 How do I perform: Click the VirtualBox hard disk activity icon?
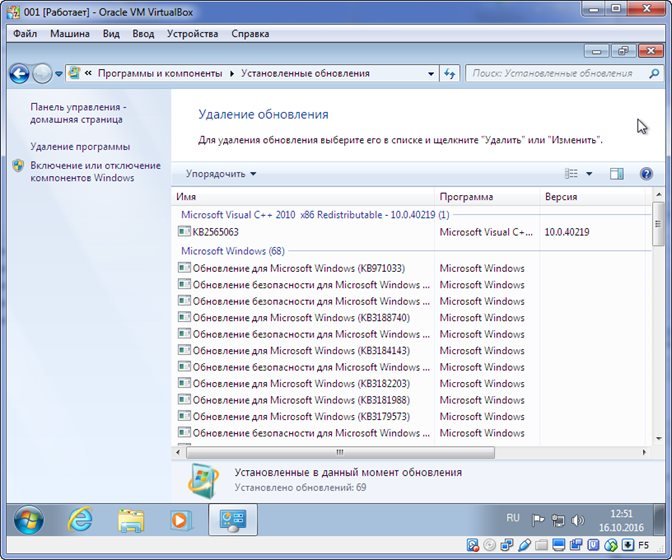[x=472, y=545]
